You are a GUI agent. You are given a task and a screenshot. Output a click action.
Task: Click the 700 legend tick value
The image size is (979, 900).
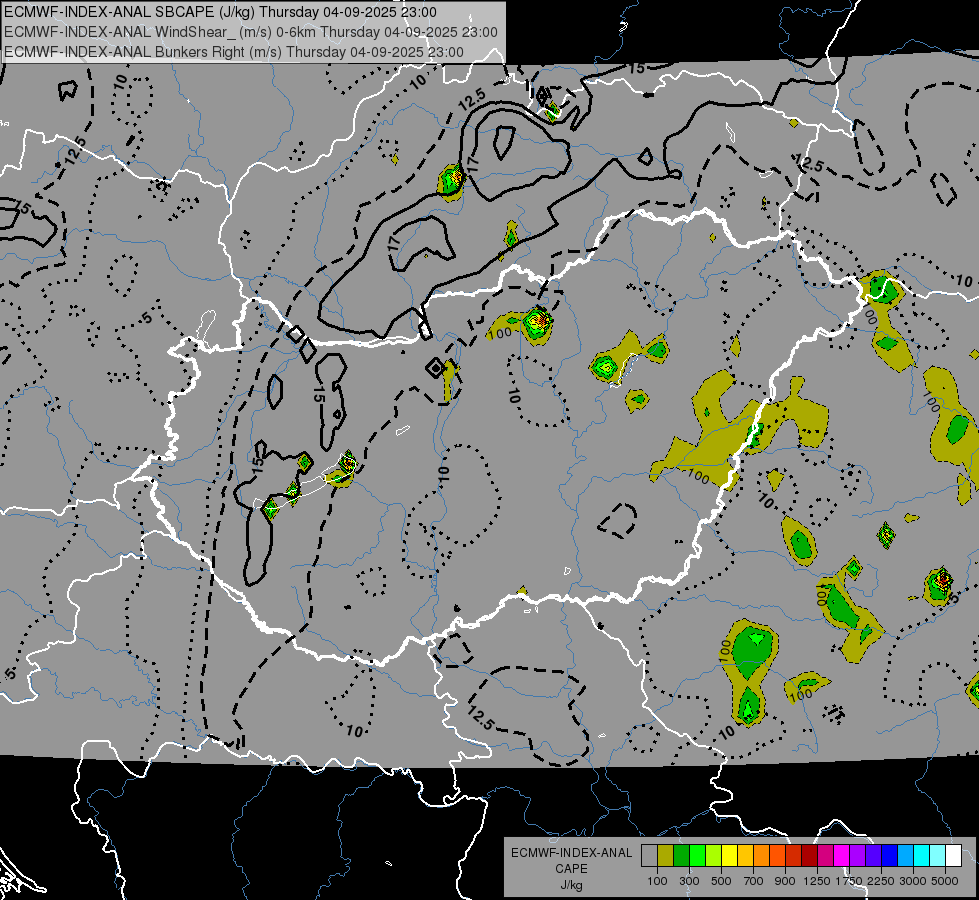(754, 881)
